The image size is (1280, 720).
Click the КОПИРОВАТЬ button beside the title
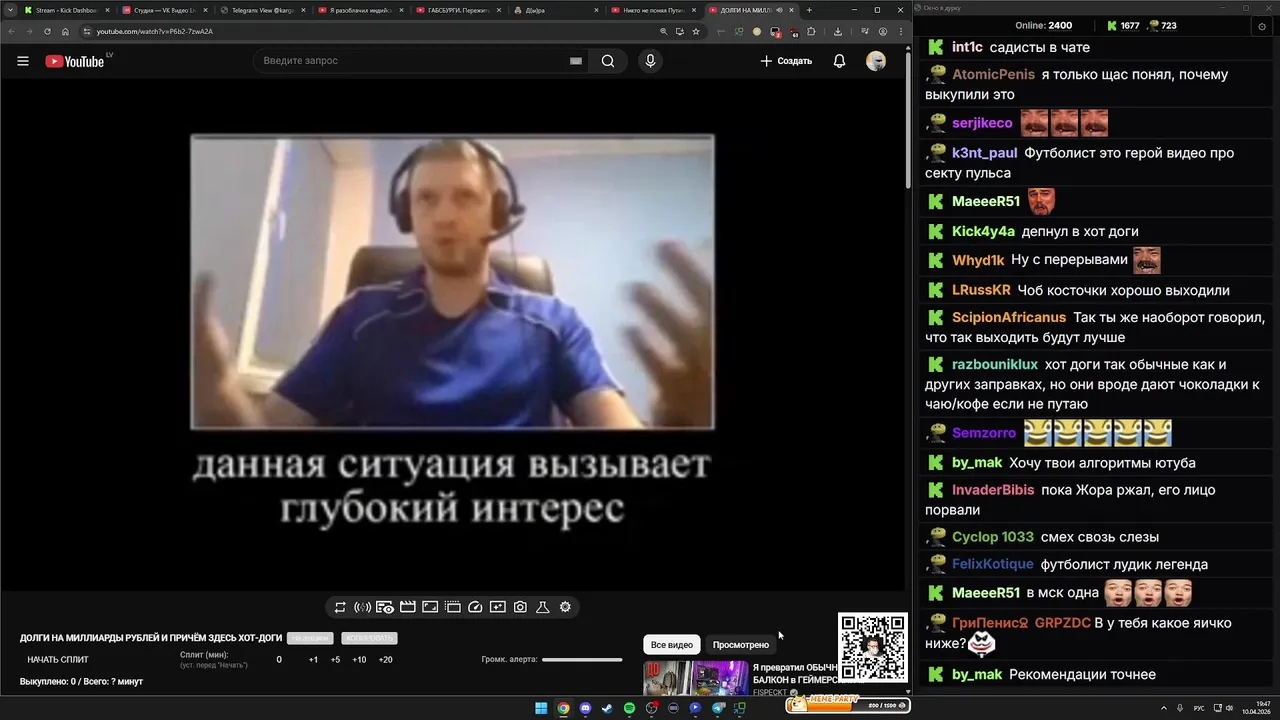(369, 638)
